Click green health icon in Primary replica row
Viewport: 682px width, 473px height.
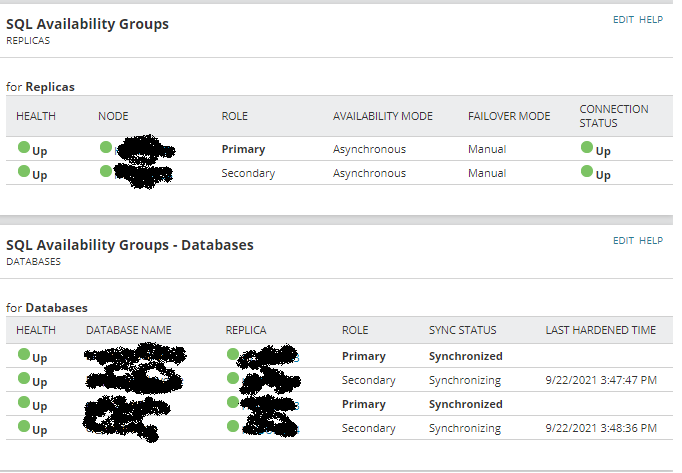(x=24, y=147)
